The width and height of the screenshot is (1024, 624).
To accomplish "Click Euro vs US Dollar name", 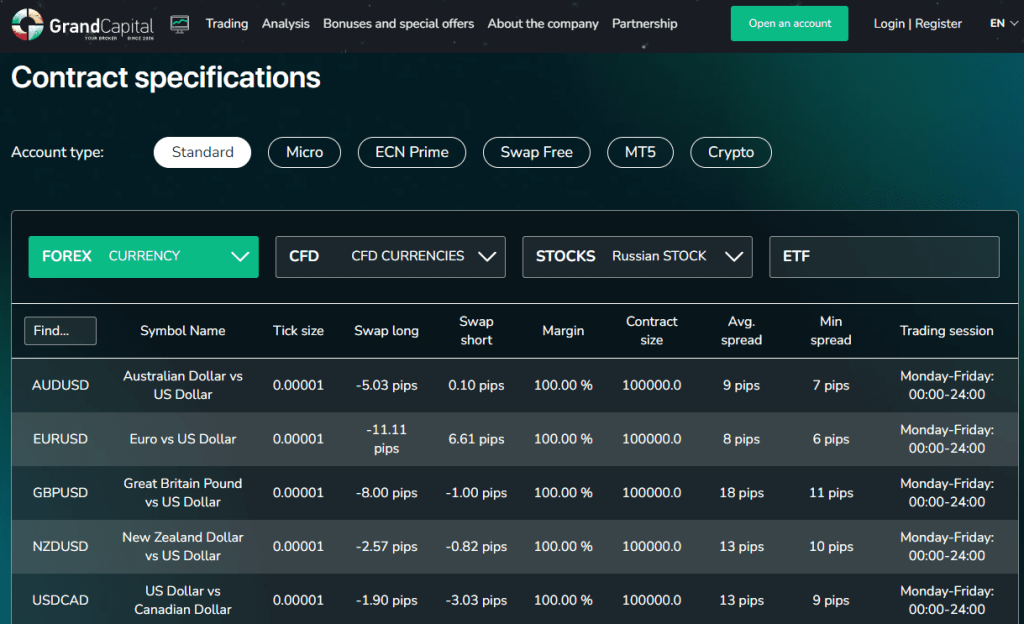I will click(x=183, y=439).
